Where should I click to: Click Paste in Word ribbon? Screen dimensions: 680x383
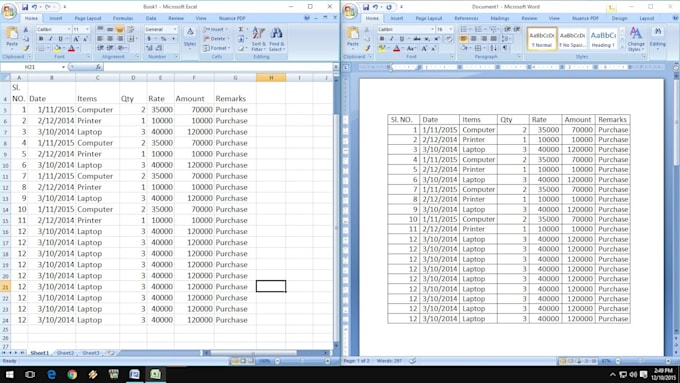pyautogui.click(x=353, y=37)
